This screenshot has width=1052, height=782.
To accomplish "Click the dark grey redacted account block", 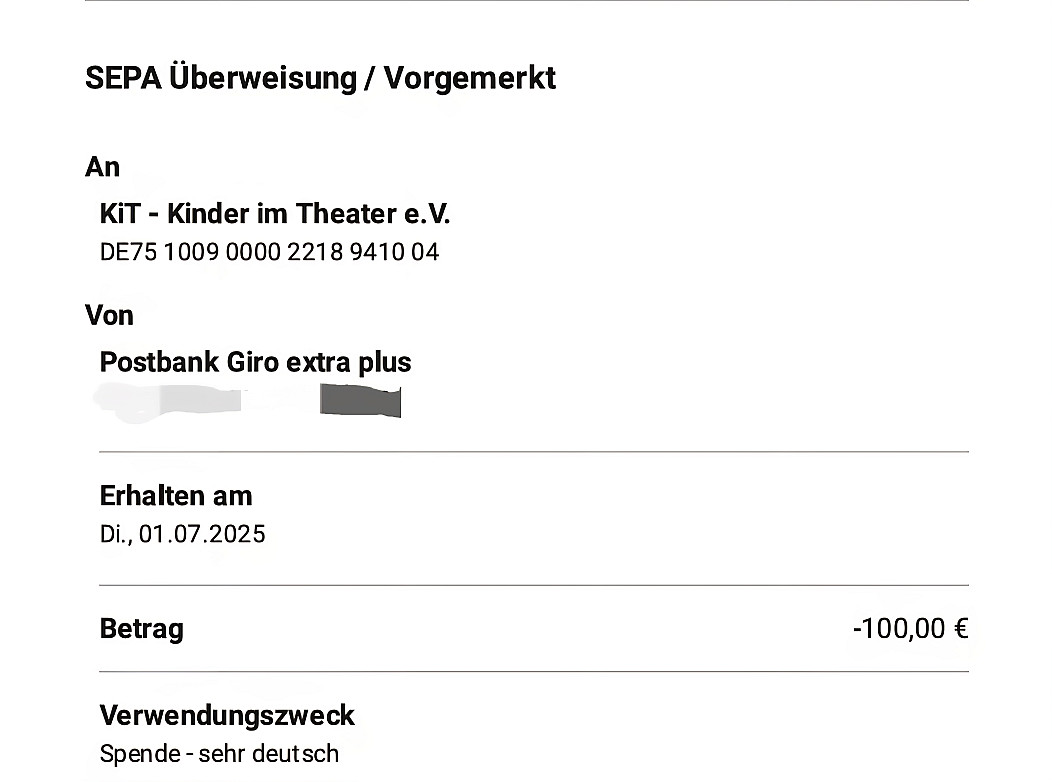I will 360,400.
